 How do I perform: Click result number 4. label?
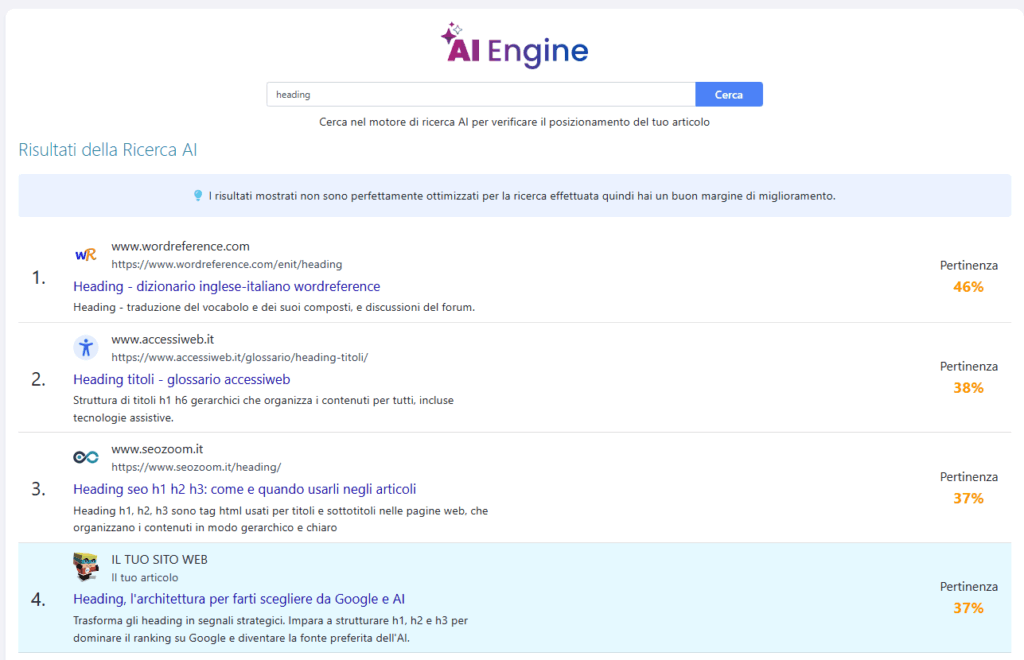(x=39, y=599)
